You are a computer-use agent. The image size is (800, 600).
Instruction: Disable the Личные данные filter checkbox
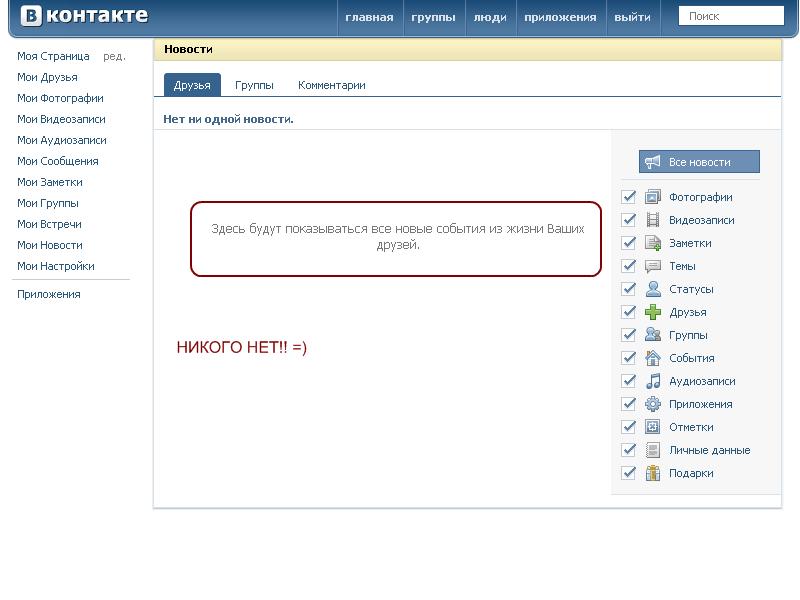[629, 450]
